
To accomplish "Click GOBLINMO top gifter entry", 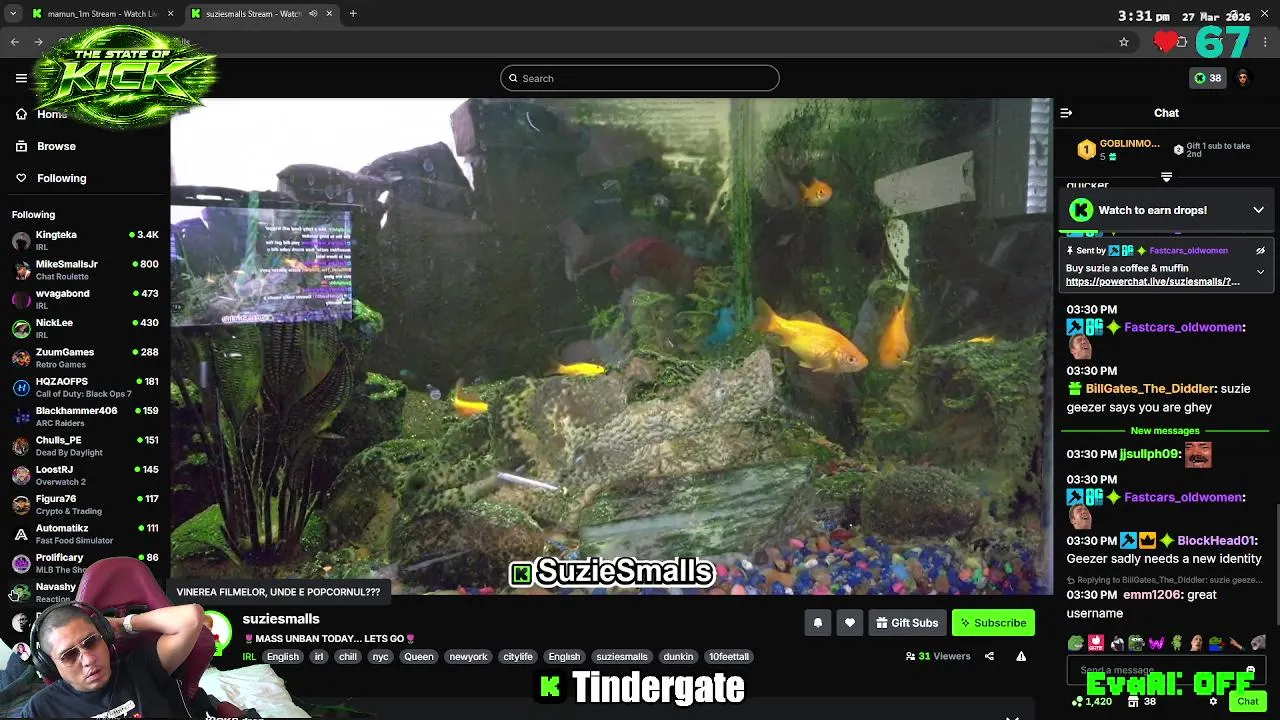I will (x=1118, y=150).
